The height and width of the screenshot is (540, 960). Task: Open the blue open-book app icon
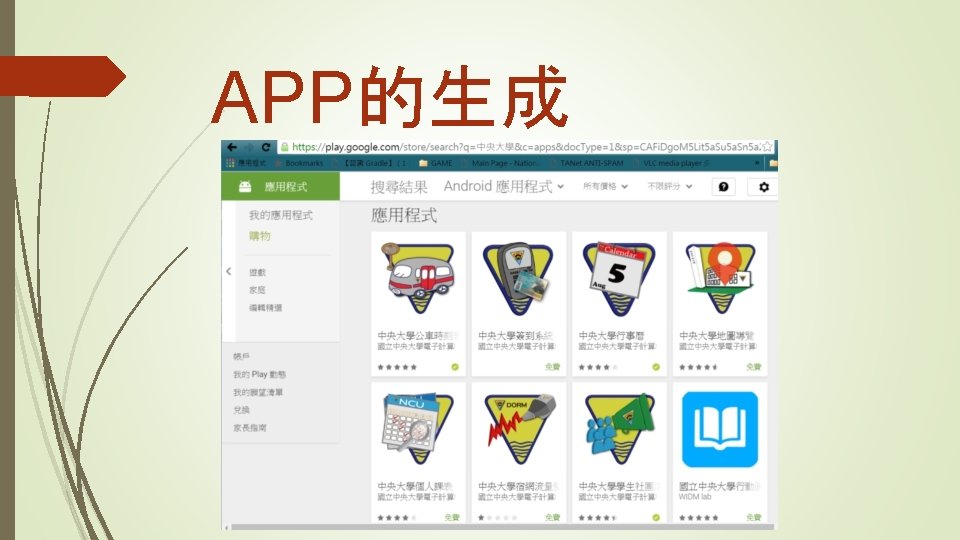tap(719, 429)
